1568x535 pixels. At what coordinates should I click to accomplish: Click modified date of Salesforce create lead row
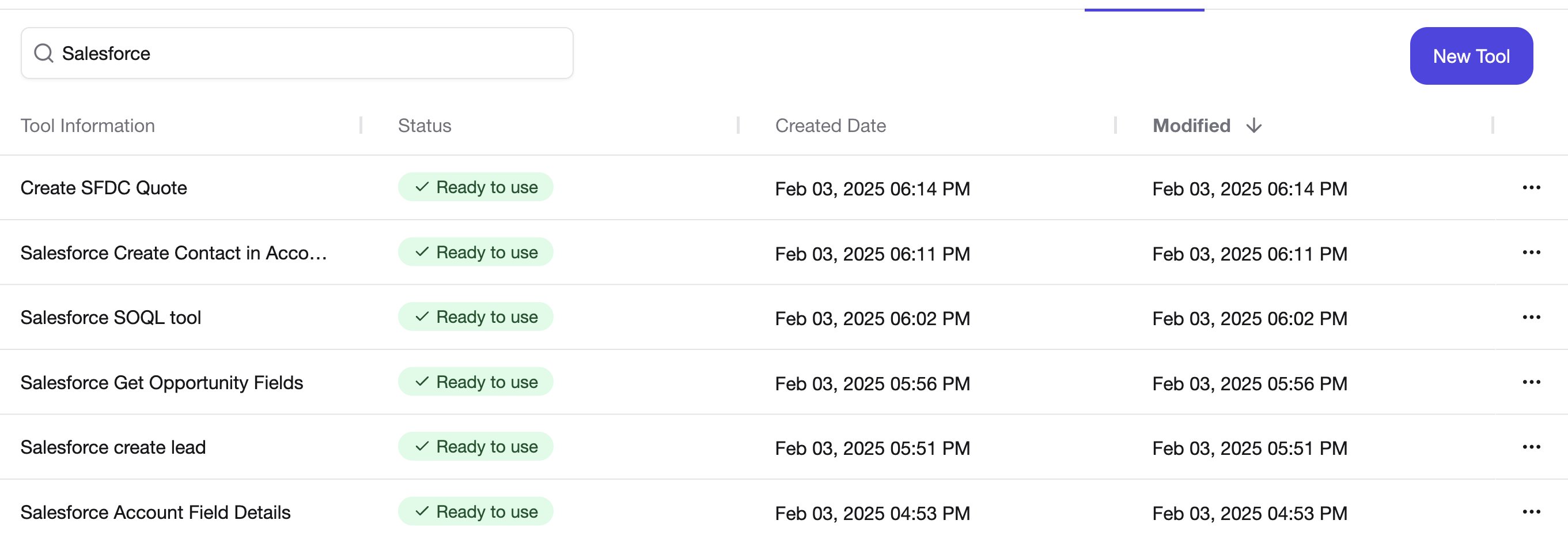coord(1249,449)
